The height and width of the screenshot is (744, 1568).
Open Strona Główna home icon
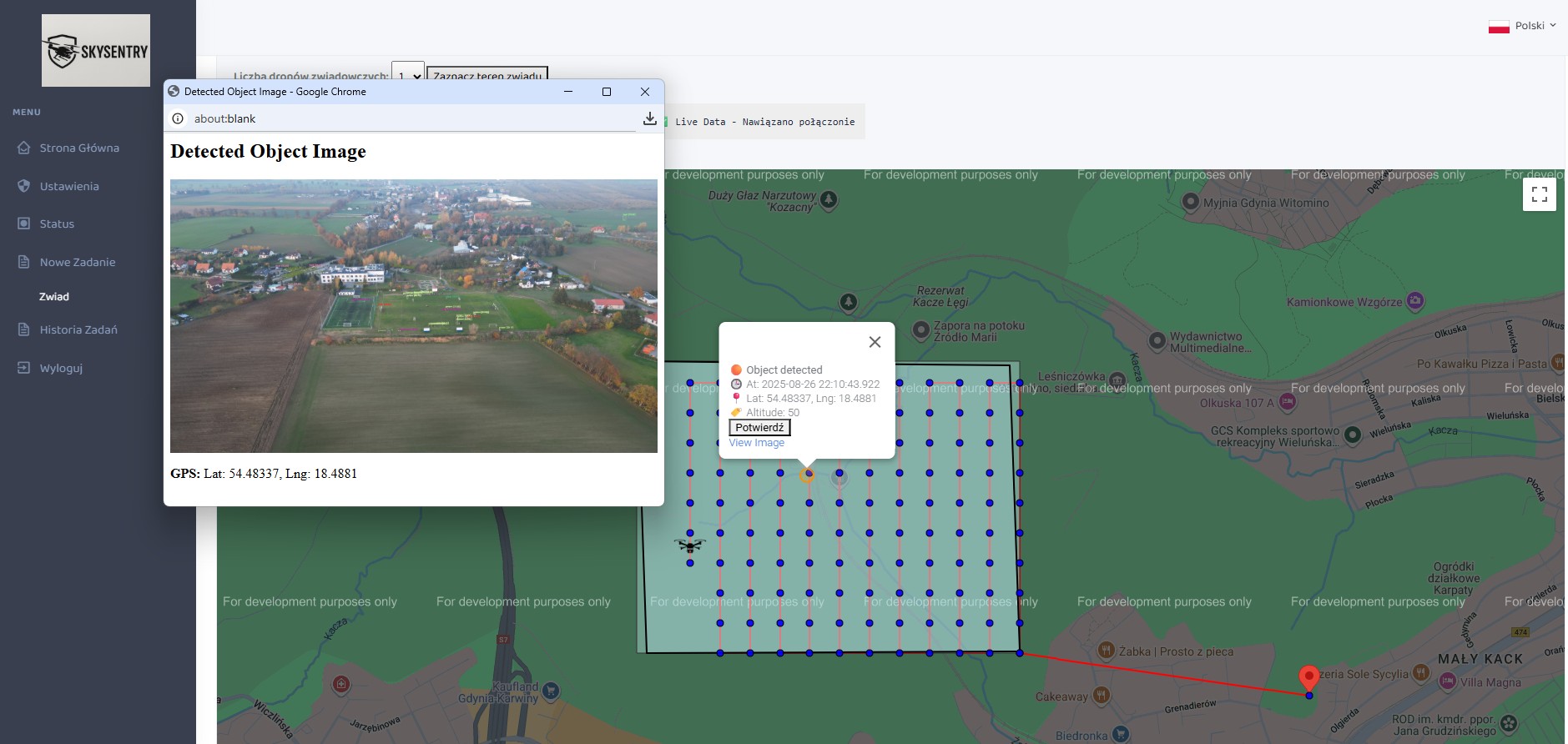23,148
